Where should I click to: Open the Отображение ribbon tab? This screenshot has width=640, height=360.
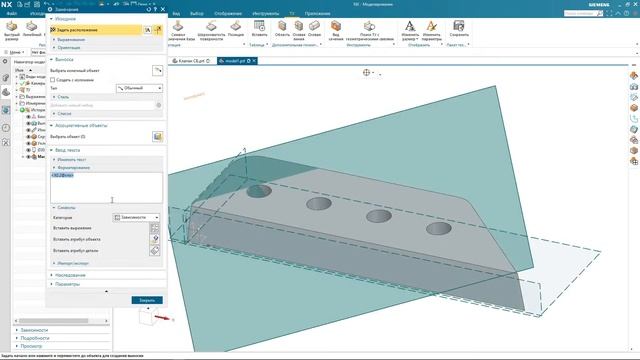tap(228, 13)
